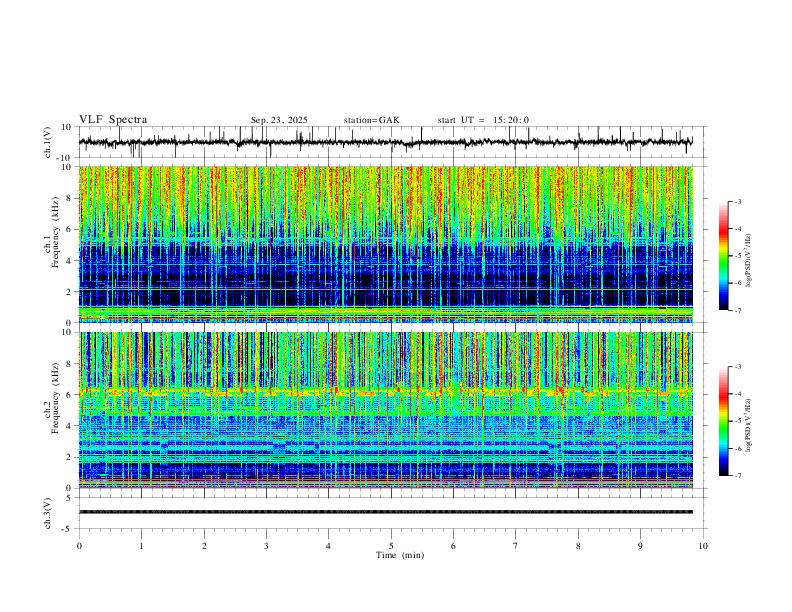This screenshot has width=792, height=612.
Task: Click the "-10" tick on ch.1(V) axis
Action: 65,158
